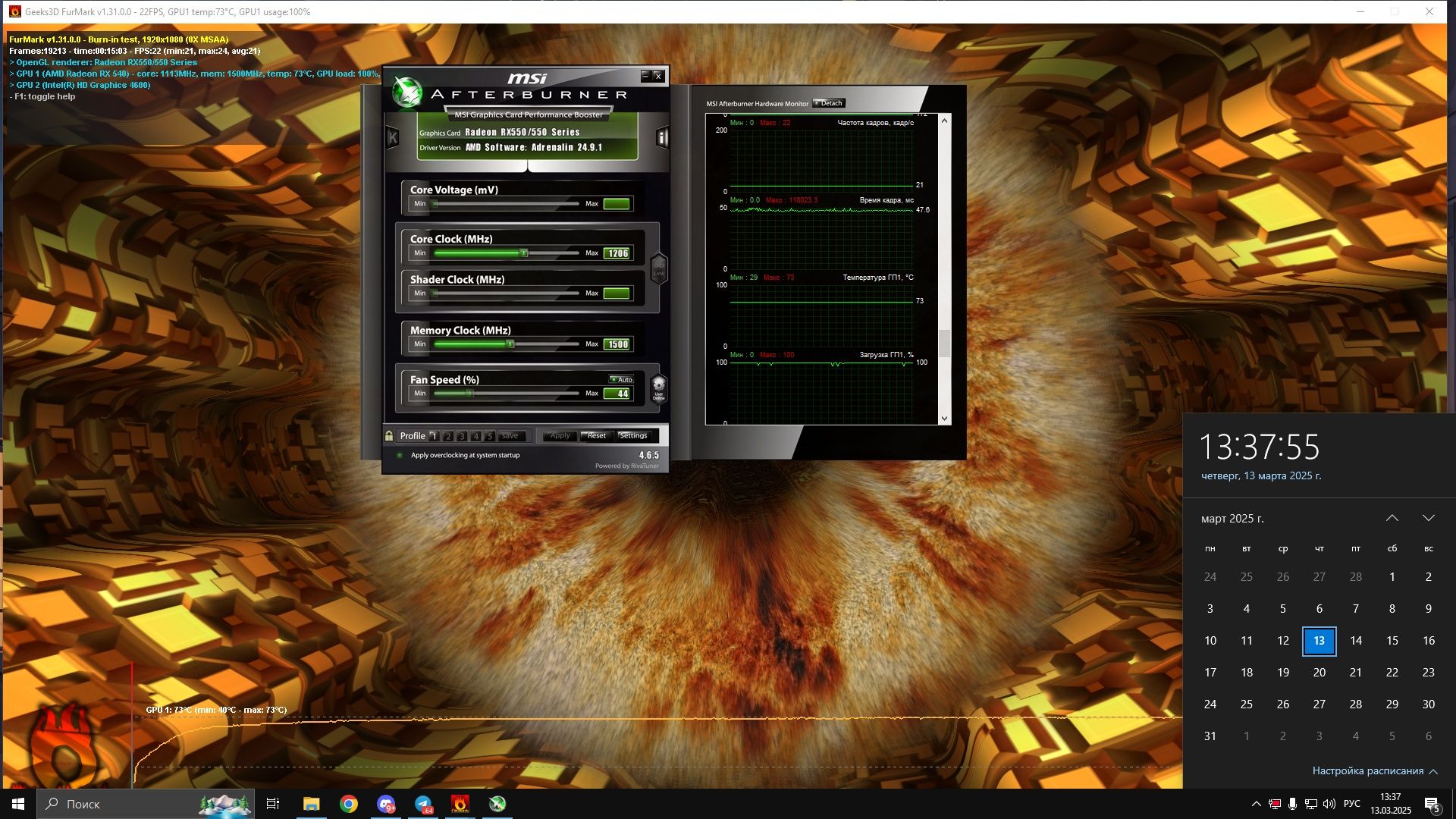The image size is (1456, 819).
Task: Click the MSI Afterburner dragon logo
Action: tap(407, 93)
